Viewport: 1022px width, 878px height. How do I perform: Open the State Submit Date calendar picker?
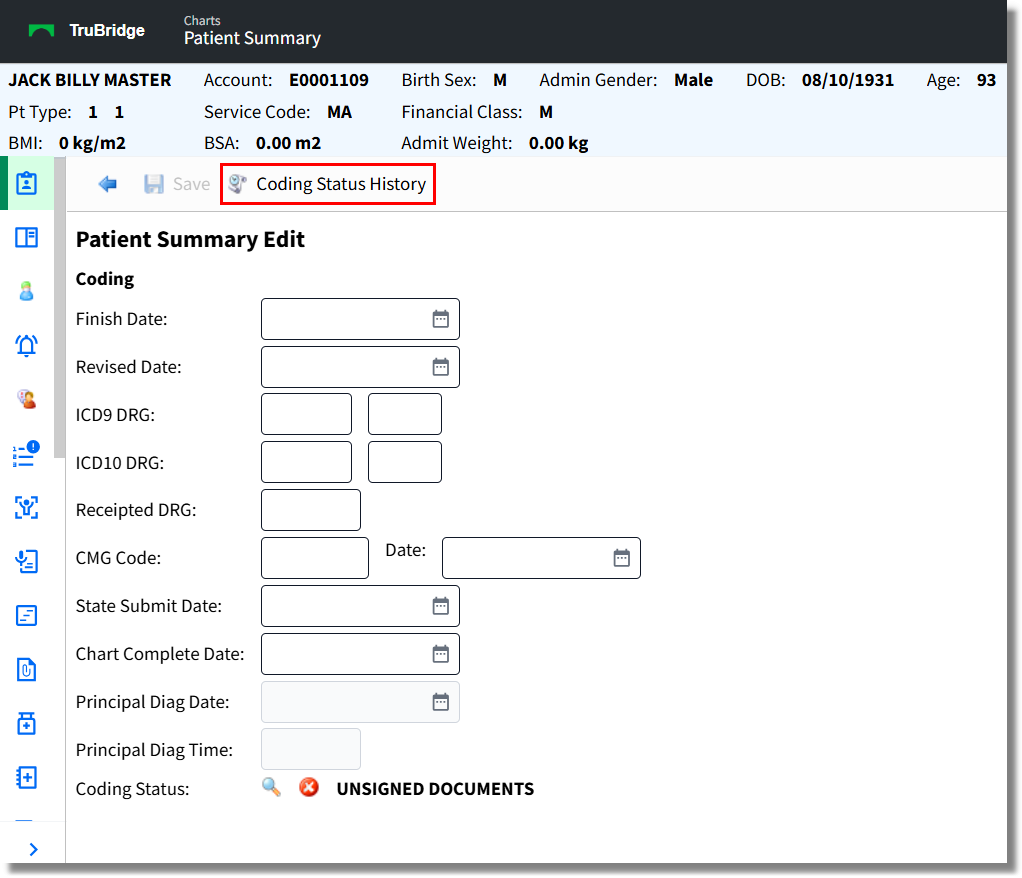(441, 606)
